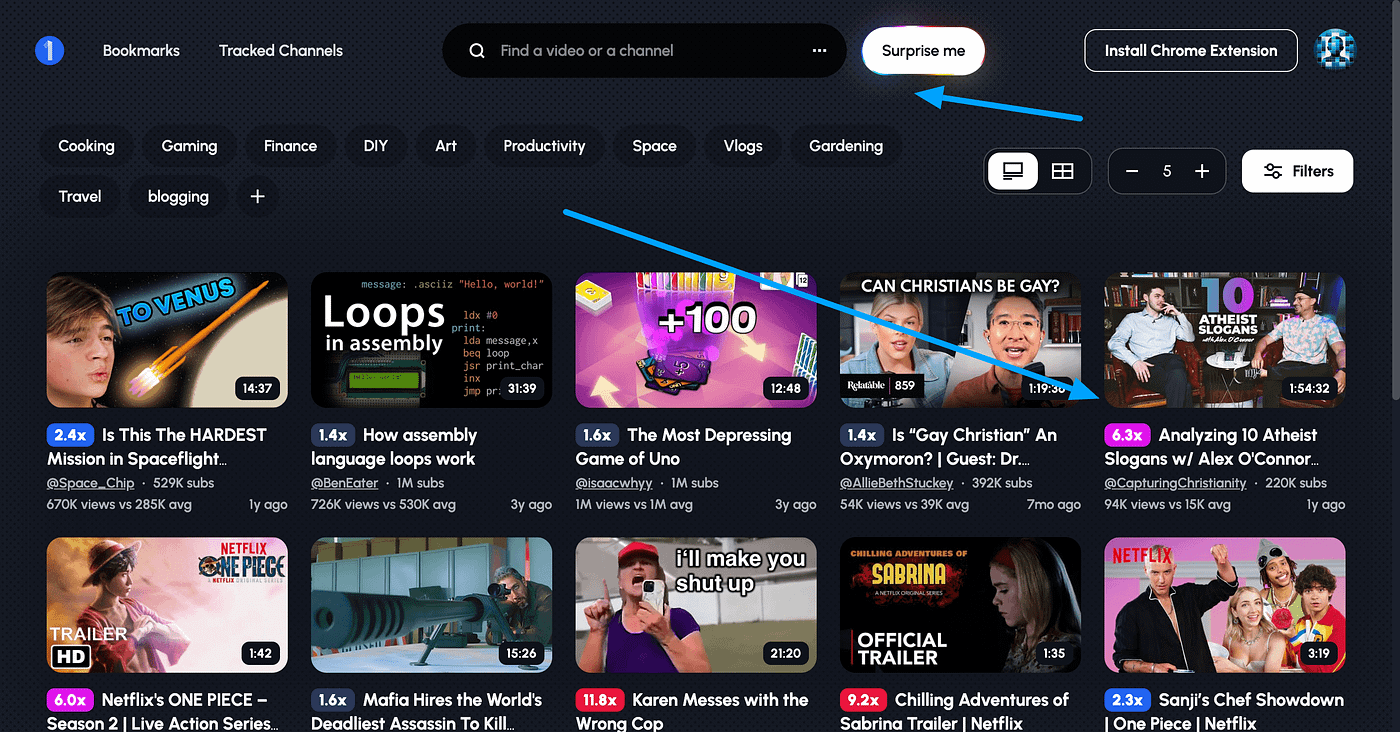
Task: Click the Netflix's ONE PIECE Season 2 title
Action: coord(163,711)
